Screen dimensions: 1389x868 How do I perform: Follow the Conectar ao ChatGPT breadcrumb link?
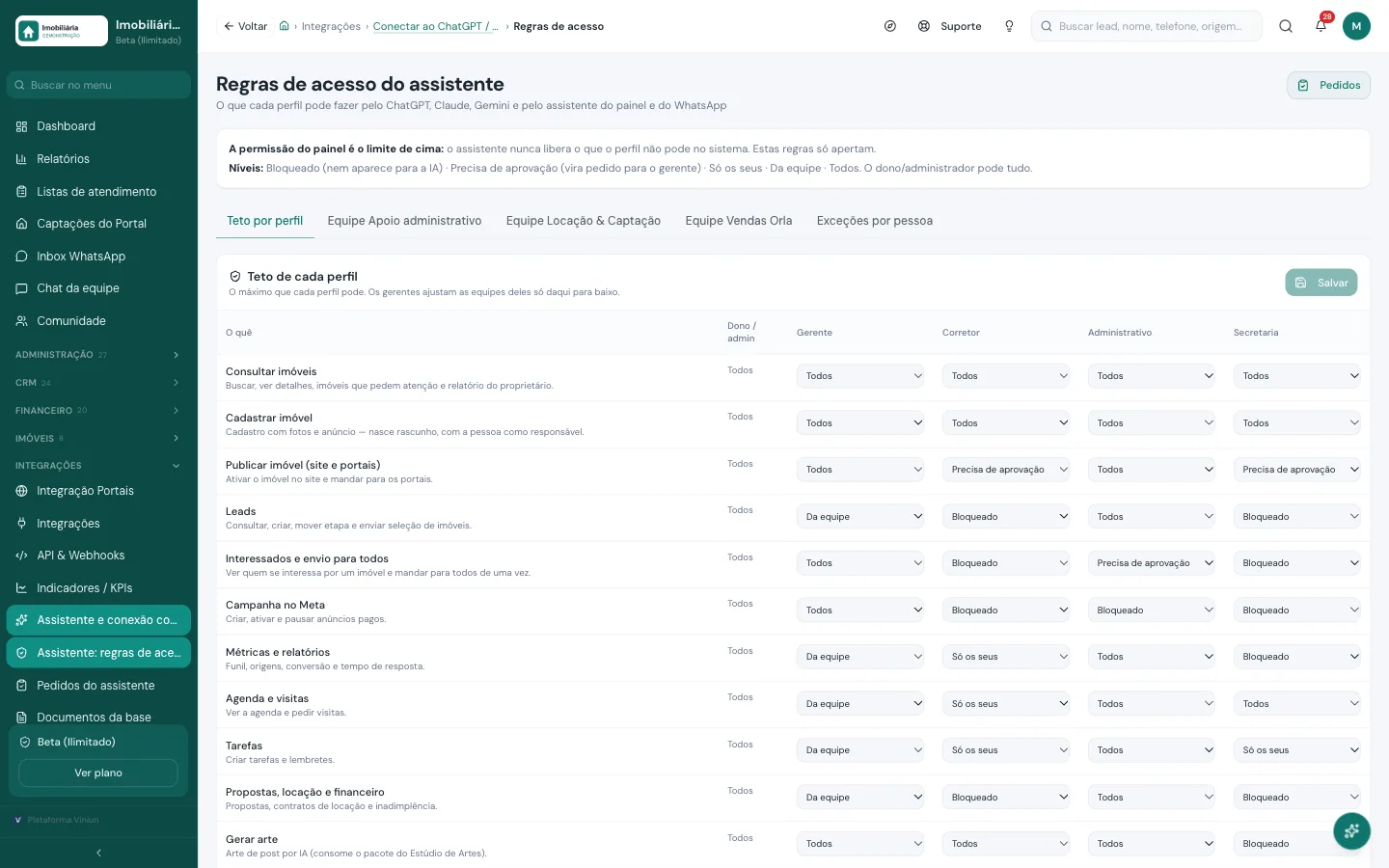[436, 26]
